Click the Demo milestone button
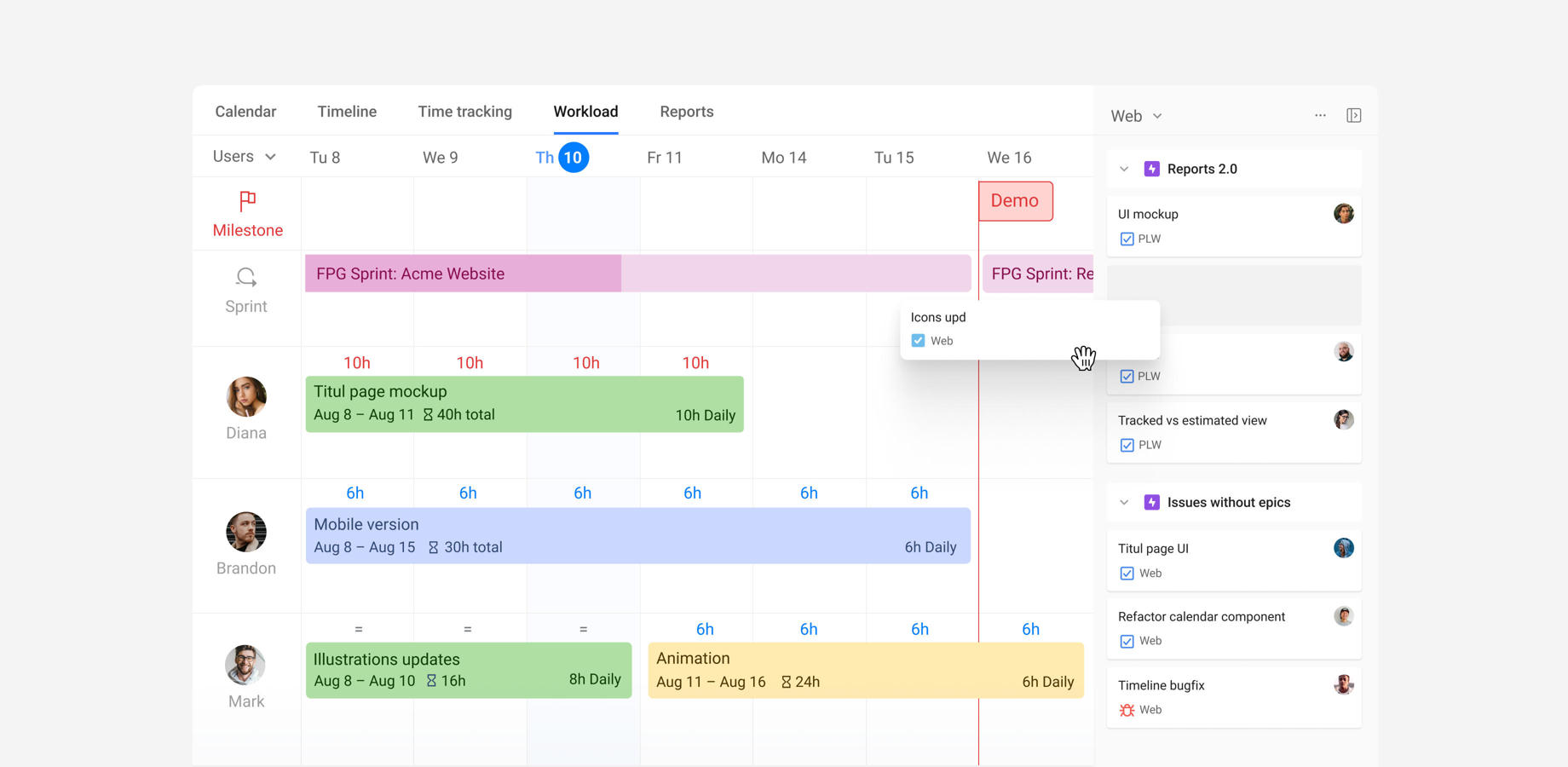1568x767 pixels. coord(1014,200)
